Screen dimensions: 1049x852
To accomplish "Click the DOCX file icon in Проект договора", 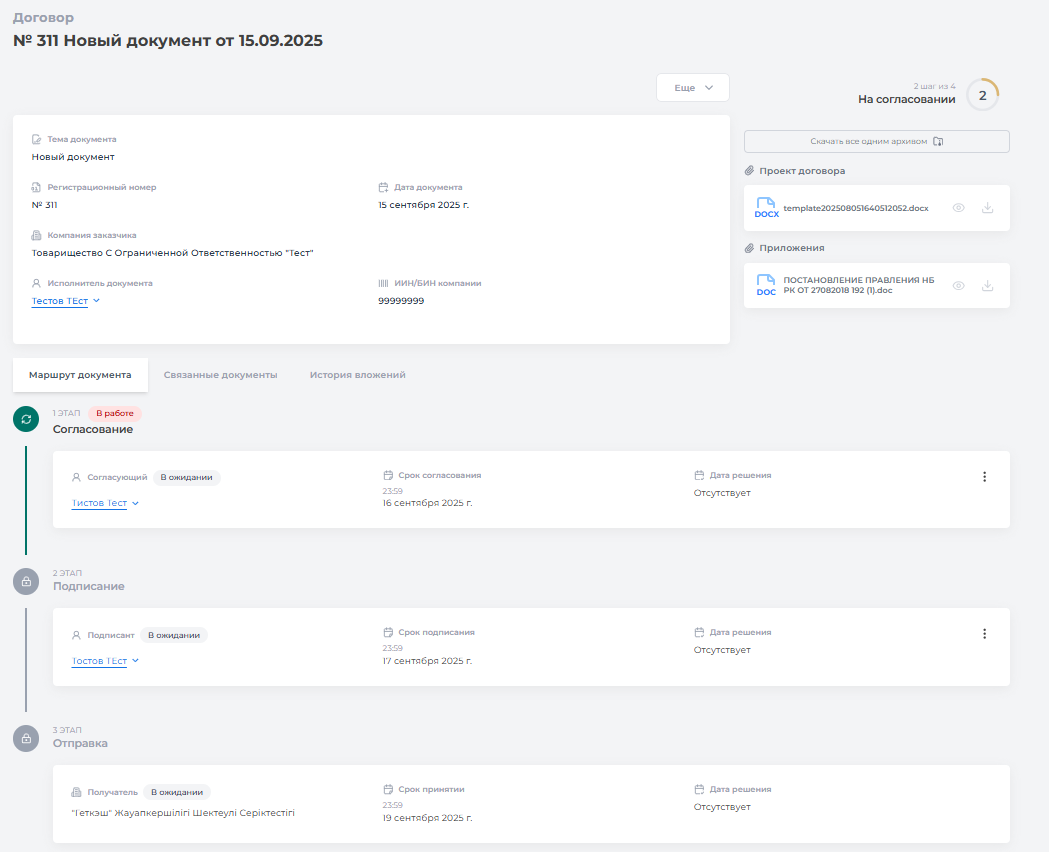I will click(766, 208).
